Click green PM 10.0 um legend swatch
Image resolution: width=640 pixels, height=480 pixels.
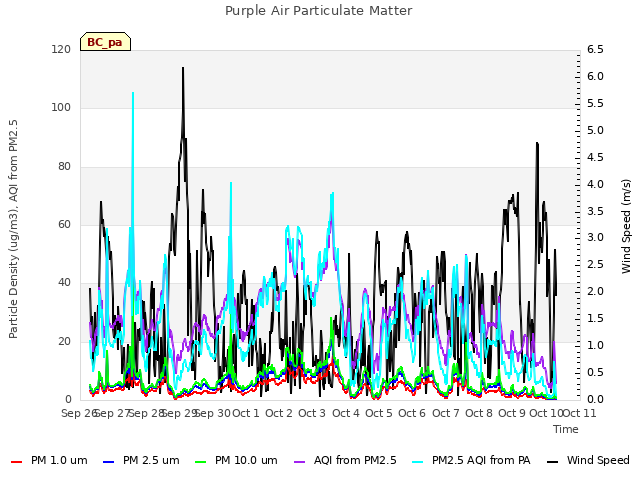click(x=200, y=462)
